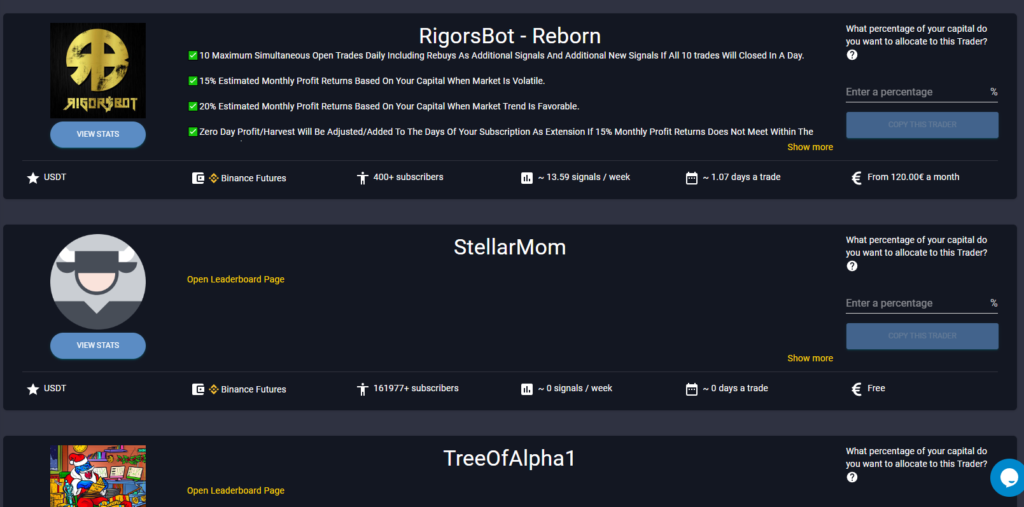
Task: Click the wallet icon beside RigorsBot Binance Futures
Action: click(198, 178)
